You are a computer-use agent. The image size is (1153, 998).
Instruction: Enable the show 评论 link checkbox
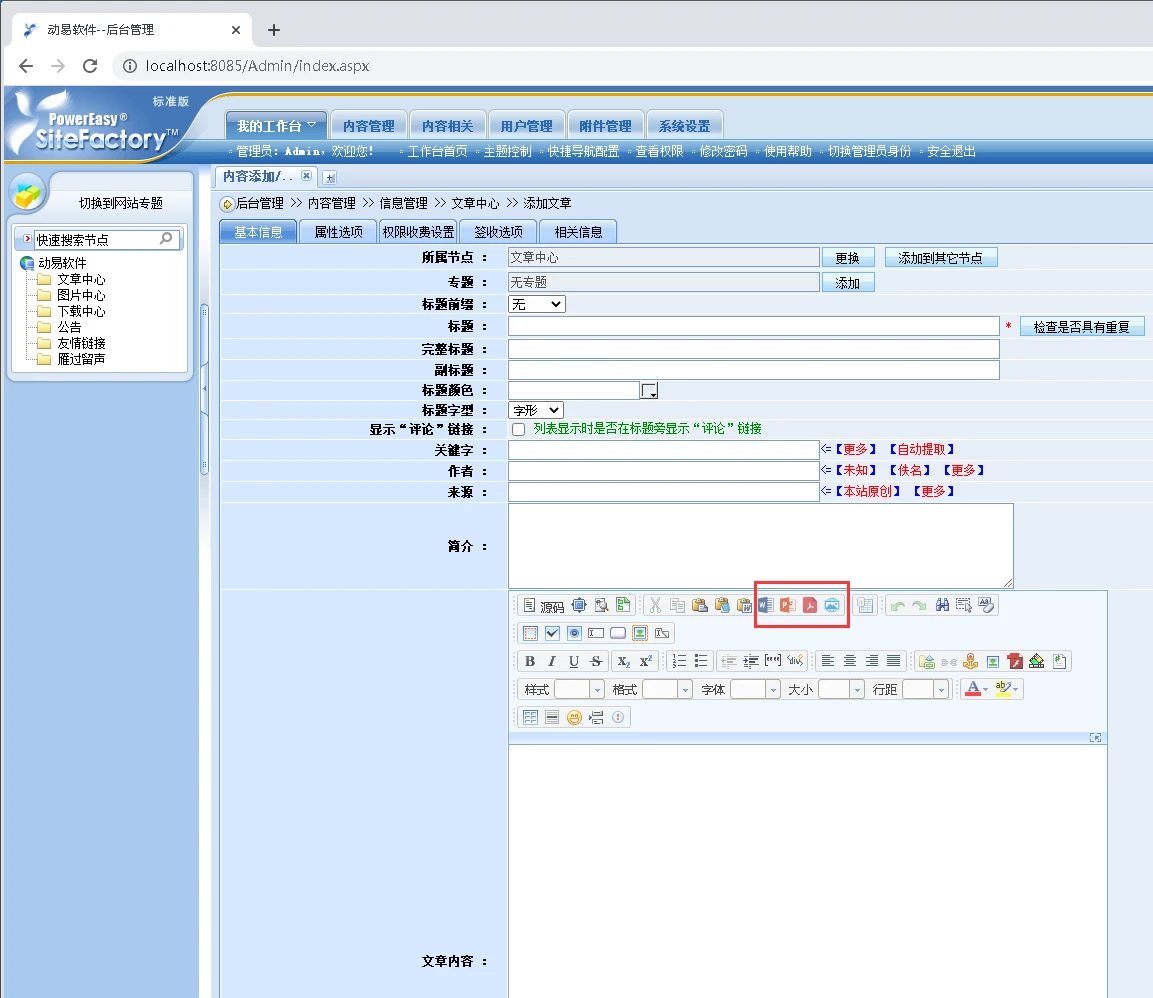point(518,429)
